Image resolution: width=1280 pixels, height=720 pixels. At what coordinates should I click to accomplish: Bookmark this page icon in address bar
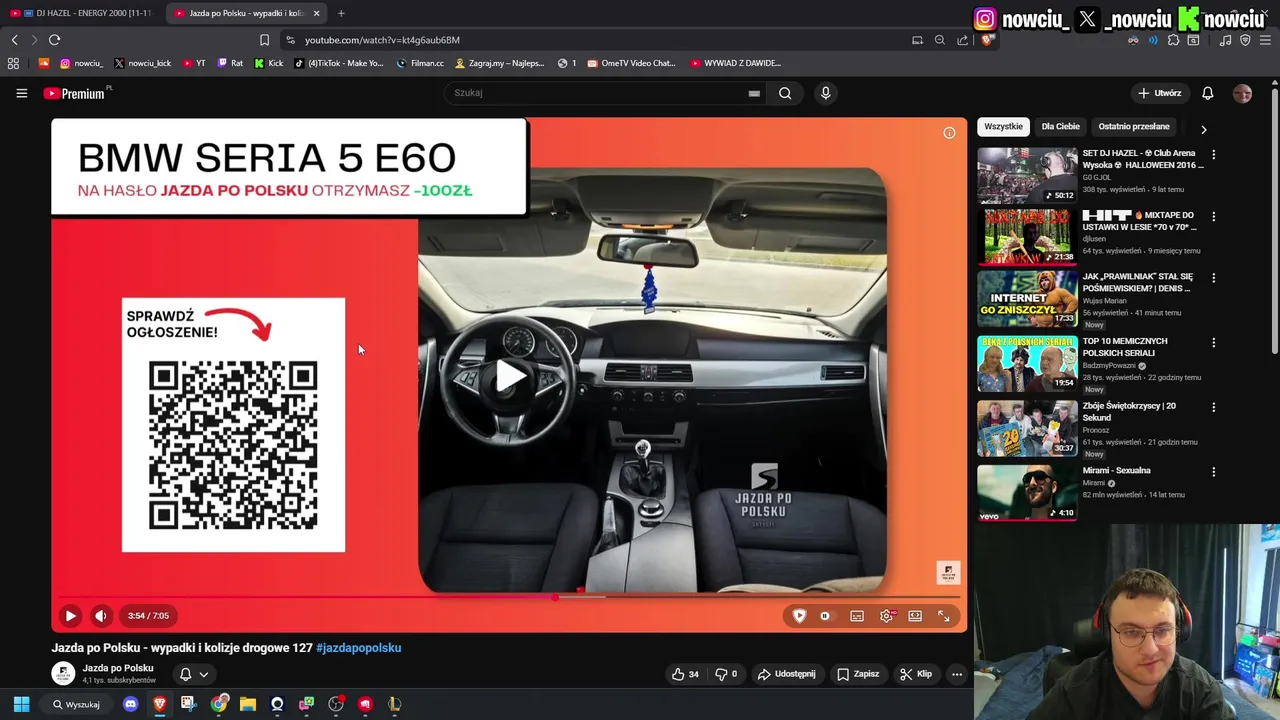tap(264, 40)
